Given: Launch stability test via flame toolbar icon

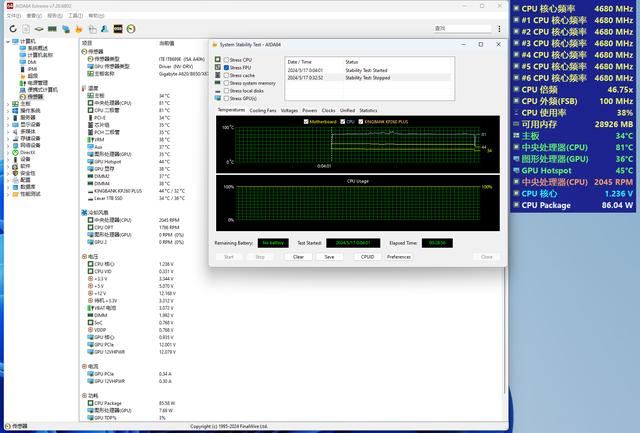Looking at the screenshot, I should (79, 29).
